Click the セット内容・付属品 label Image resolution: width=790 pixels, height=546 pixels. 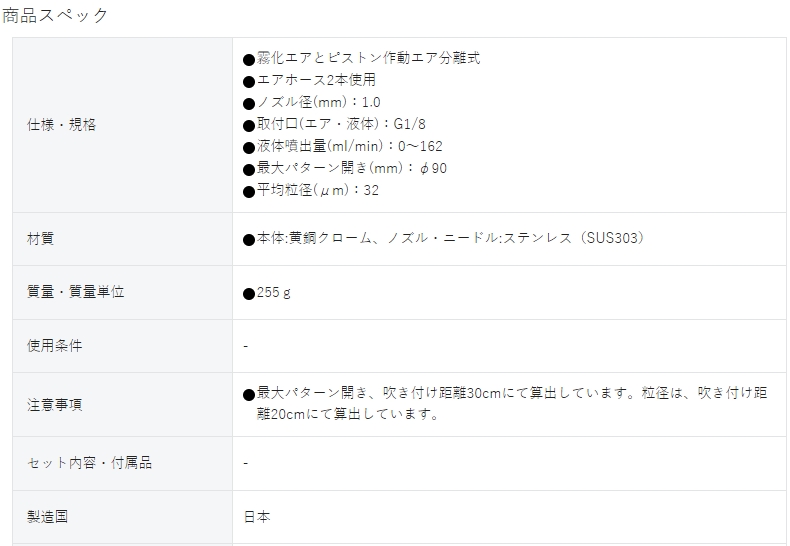89,462
